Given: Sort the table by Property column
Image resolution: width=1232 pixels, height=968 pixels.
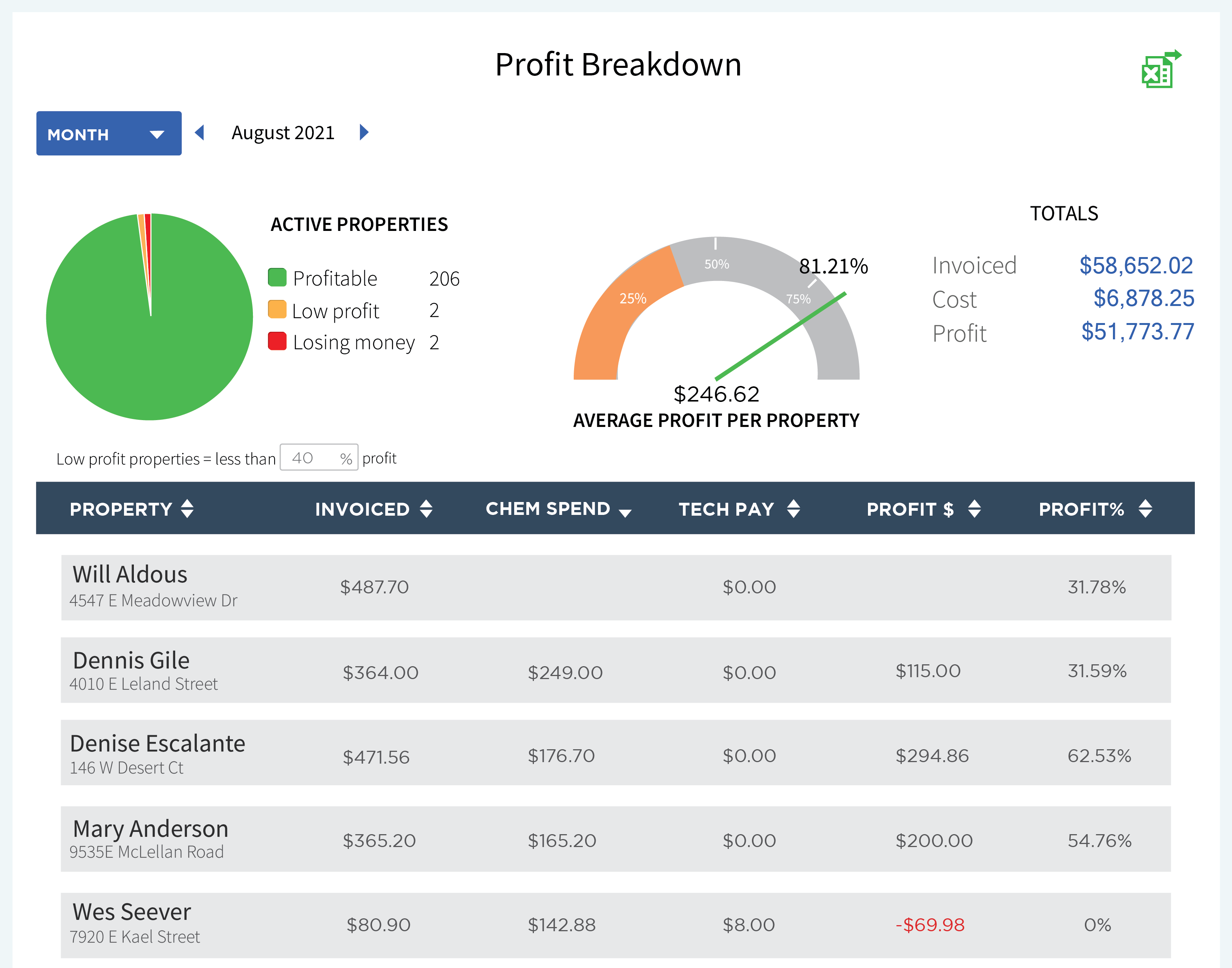Looking at the screenshot, I should click(x=186, y=508).
